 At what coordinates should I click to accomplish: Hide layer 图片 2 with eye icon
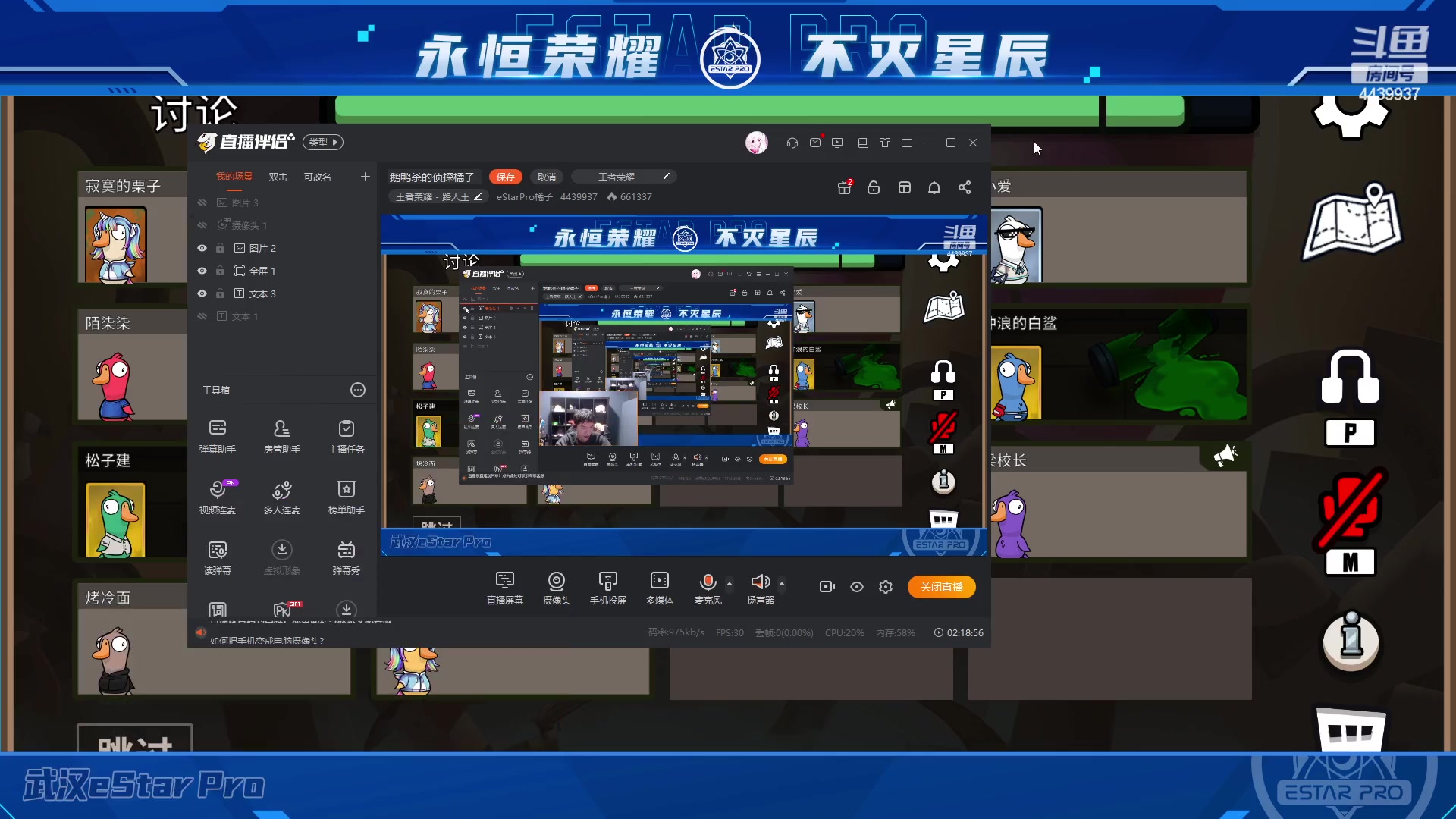[202, 248]
